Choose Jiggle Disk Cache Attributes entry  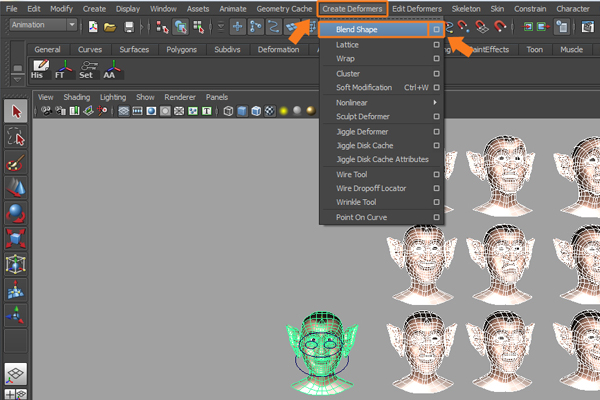tap(382, 159)
